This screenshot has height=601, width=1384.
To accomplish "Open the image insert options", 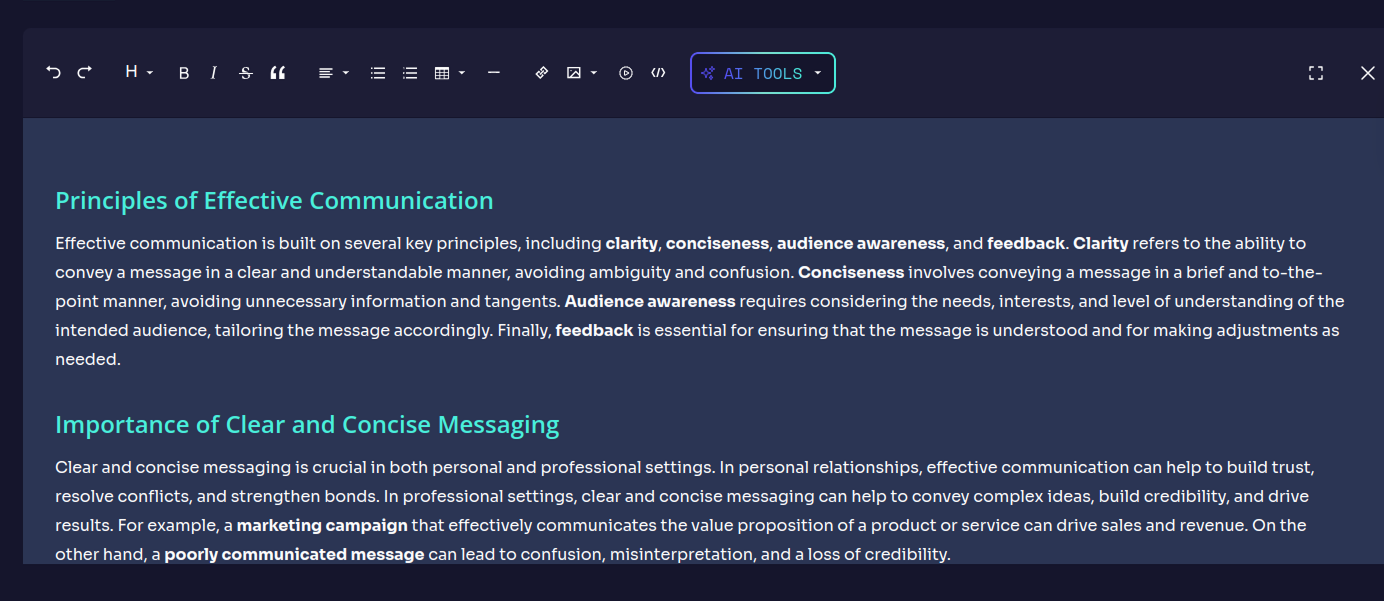I will [x=581, y=73].
